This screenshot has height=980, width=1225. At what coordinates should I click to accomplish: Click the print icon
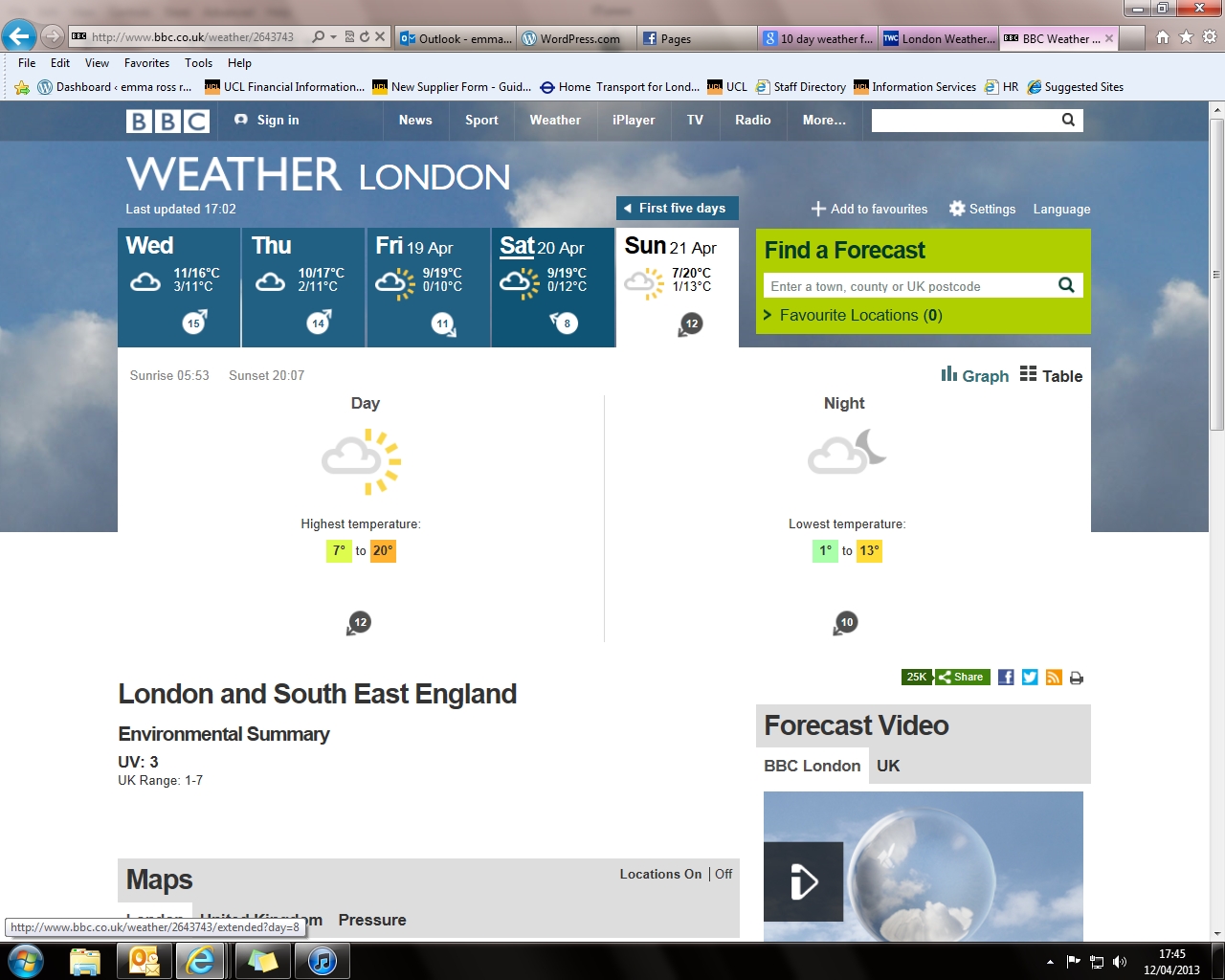point(1077,678)
